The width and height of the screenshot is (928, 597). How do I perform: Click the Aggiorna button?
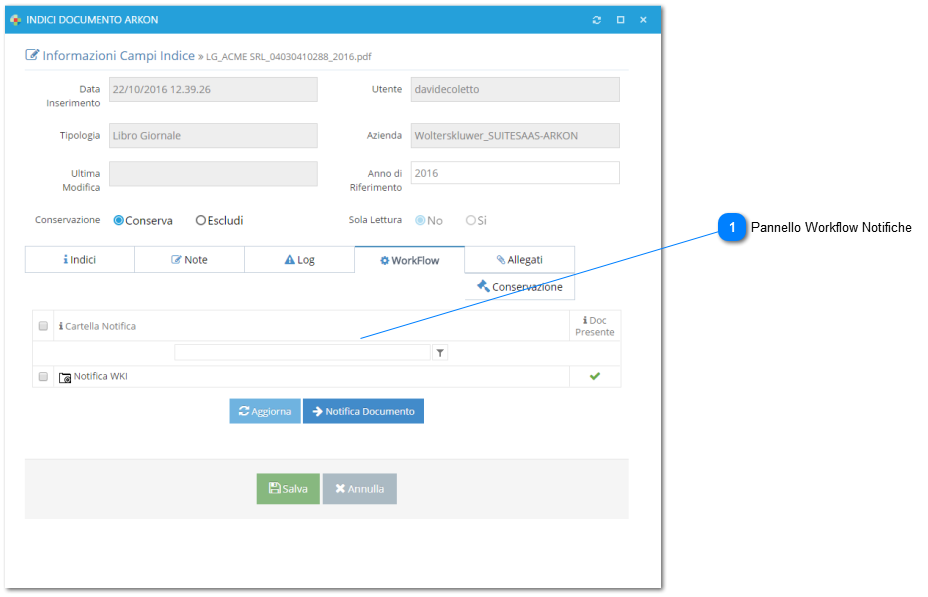pos(265,411)
